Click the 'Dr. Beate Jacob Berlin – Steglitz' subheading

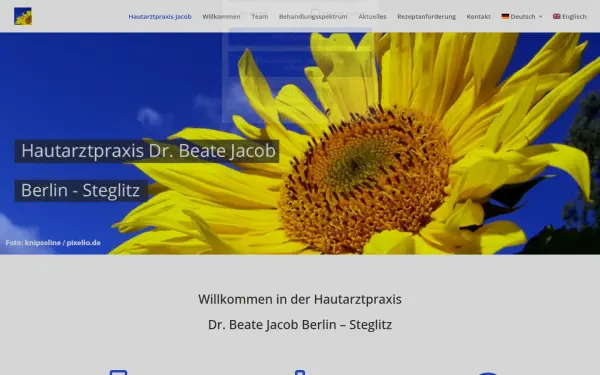[300, 324]
